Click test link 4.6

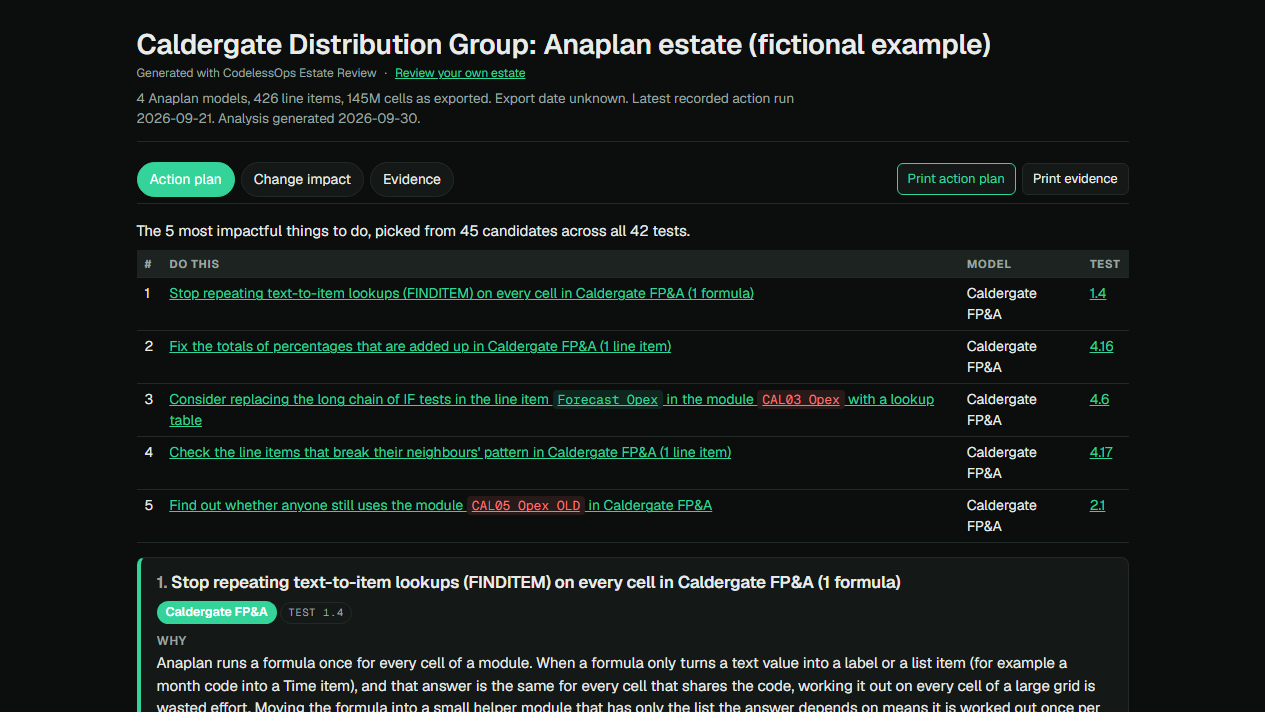pyautogui.click(x=1099, y=399)
